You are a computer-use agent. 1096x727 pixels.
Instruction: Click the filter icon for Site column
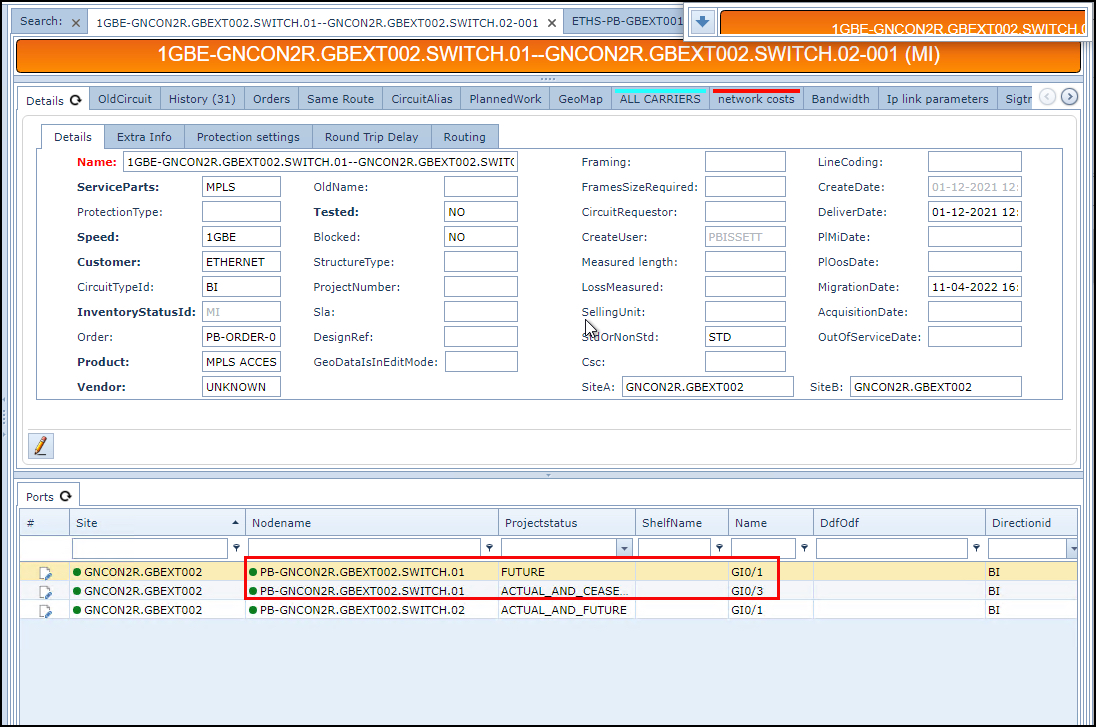[x=236, y=548]
